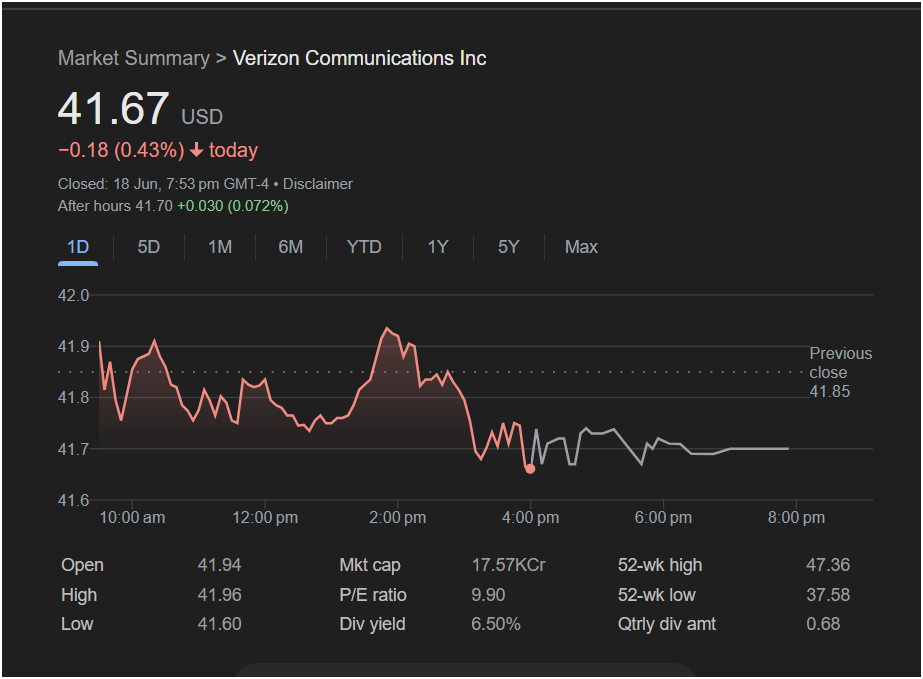Viewport: 923px width, 679px height.
Task: Click the 52-wk low label
Action: coord(656,595)
